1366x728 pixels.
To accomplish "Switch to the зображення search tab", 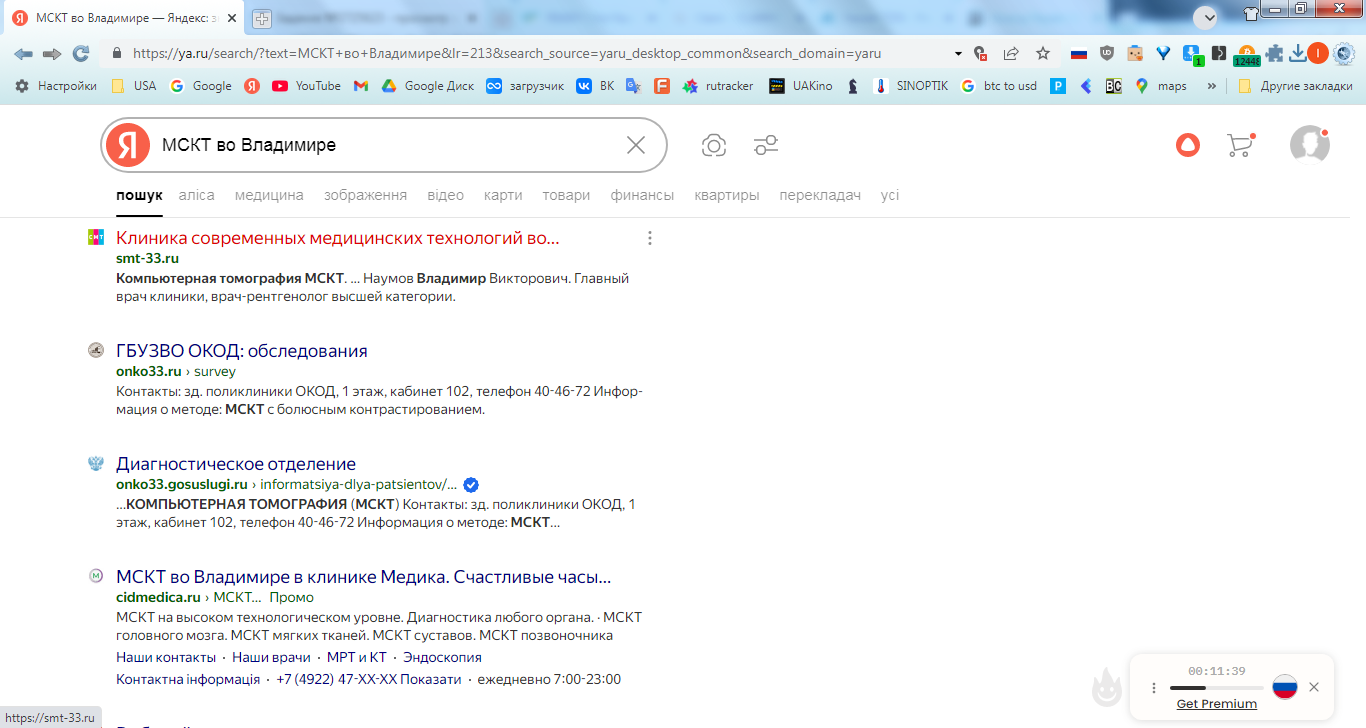I will click(365, 195).
